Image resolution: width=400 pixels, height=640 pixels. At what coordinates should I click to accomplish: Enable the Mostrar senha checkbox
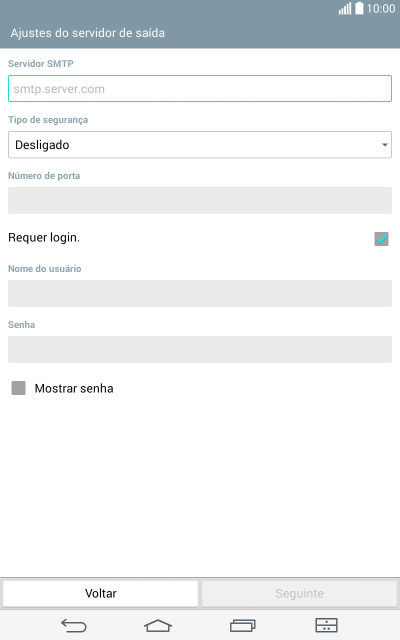[x=18, y=388]
